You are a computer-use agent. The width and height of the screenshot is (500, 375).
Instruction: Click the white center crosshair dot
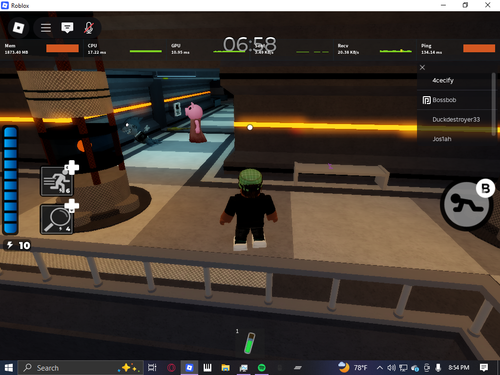click(250, 127)
